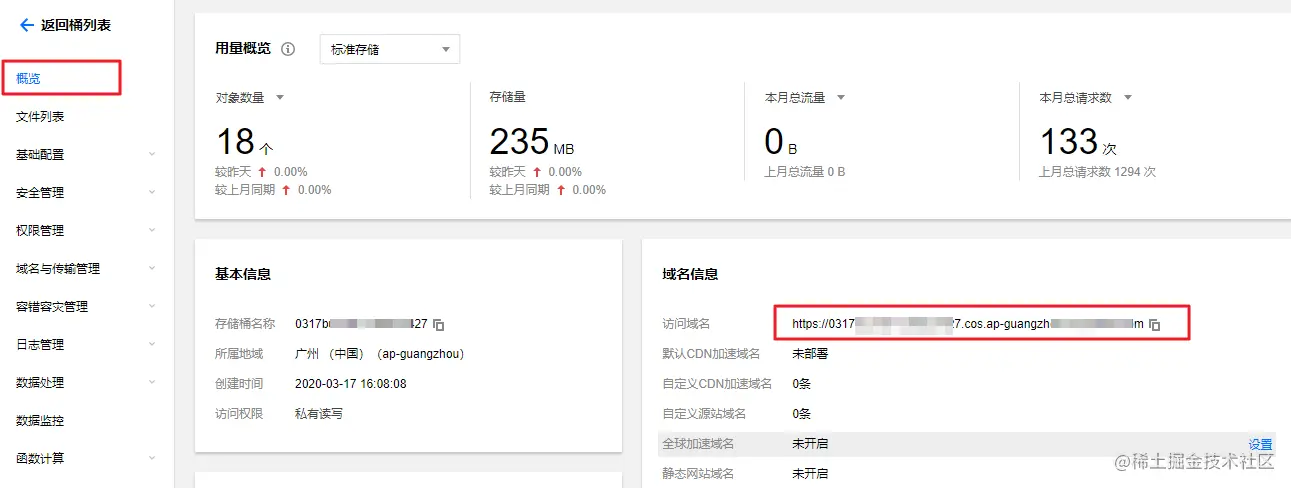Click 0条 value beside 自定义源站域名
This screenshot has height=488, width=1291.
801,414
